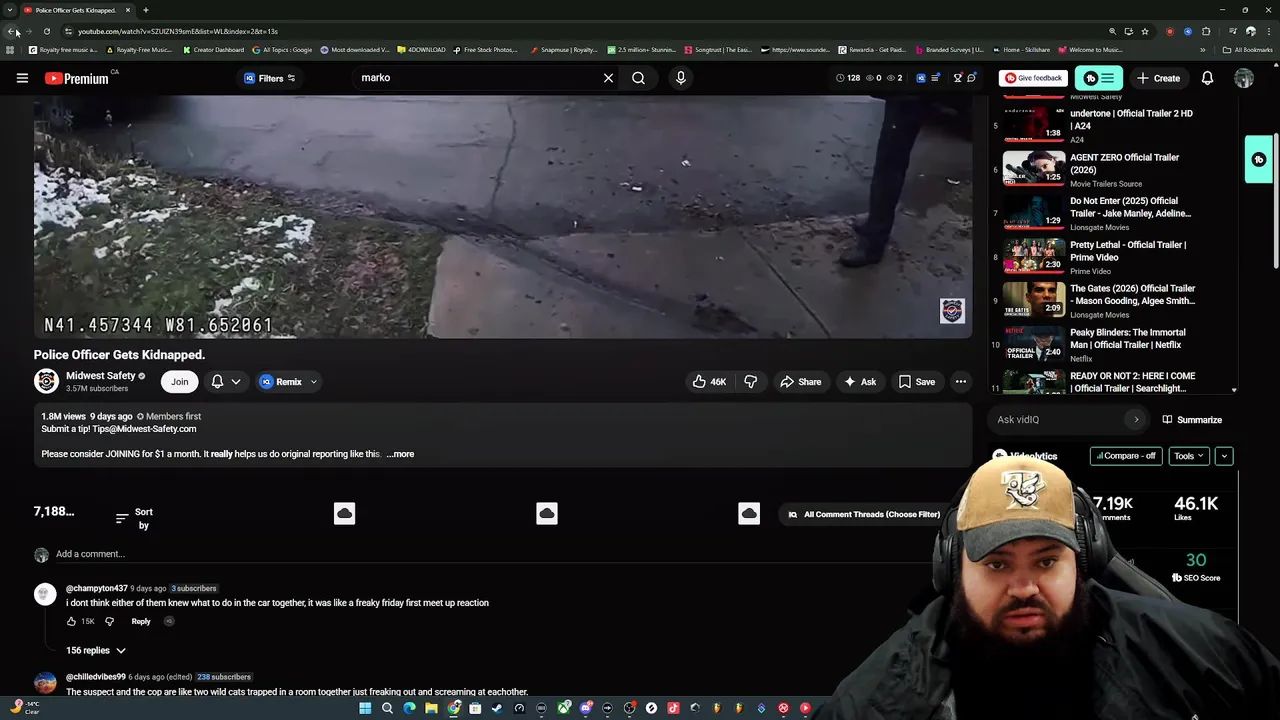Open Do Not Enter (2025) trailer
1280x720 pixels.
pos(1130,207)
